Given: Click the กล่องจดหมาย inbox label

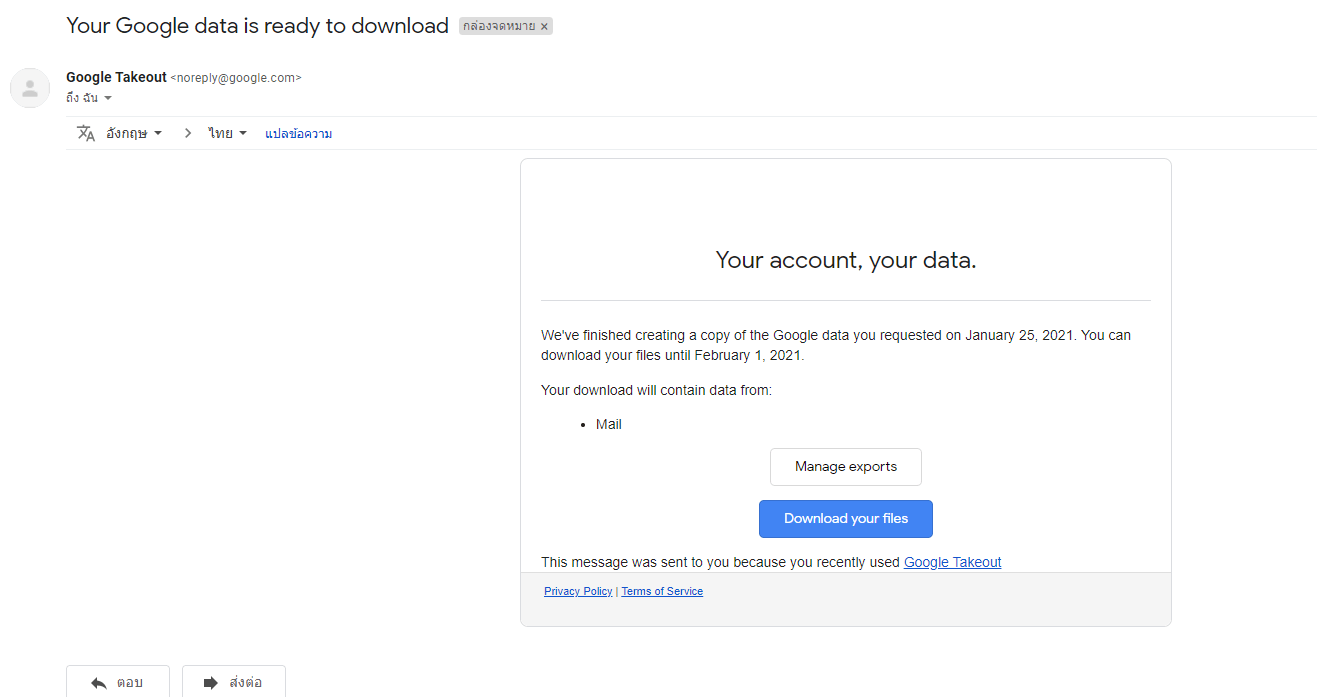Looking at the screenshot, I should [x=499, y=27].
